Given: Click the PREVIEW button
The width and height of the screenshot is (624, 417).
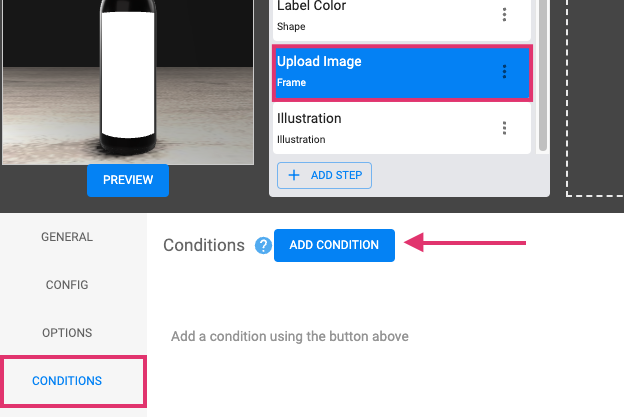Looking at the screenshot, I should [x=128, y=180].
